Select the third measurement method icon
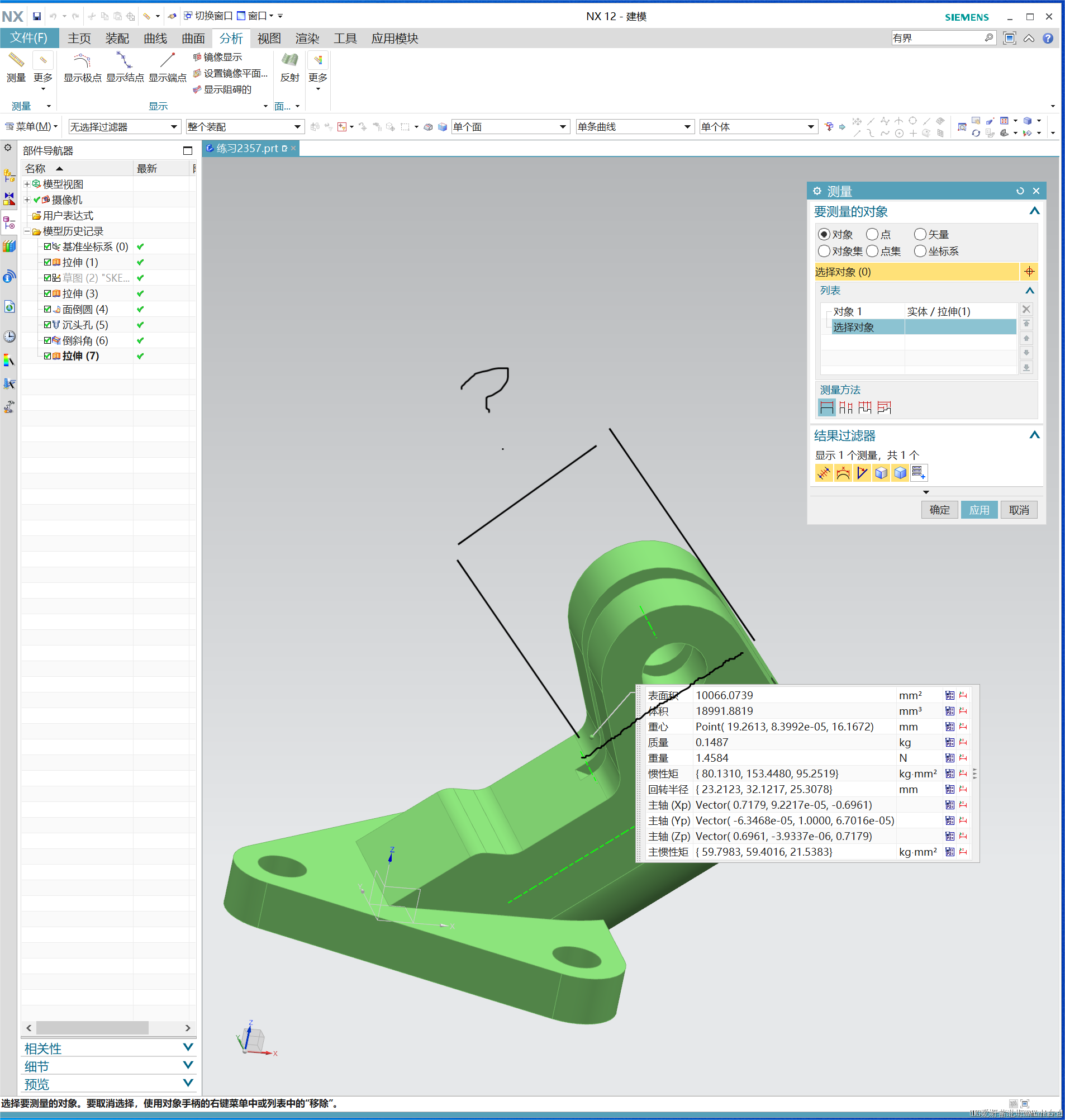 tap(864, 407)
